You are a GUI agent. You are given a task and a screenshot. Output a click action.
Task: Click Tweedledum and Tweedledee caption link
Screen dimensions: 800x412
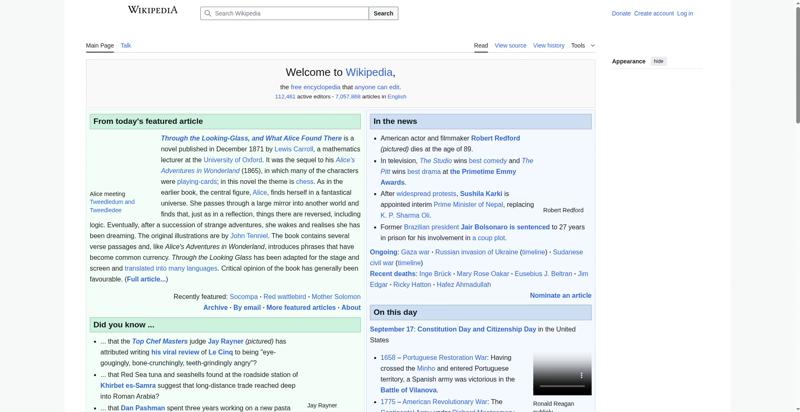112,206
